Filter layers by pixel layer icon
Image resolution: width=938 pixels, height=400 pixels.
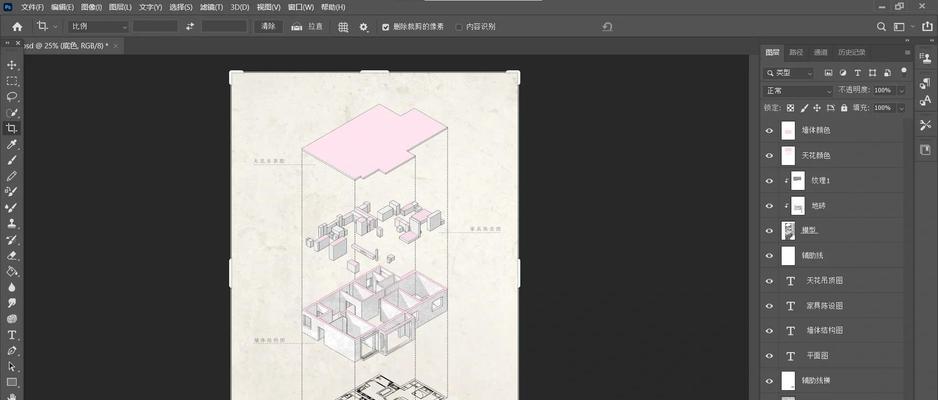coord(829,73)
